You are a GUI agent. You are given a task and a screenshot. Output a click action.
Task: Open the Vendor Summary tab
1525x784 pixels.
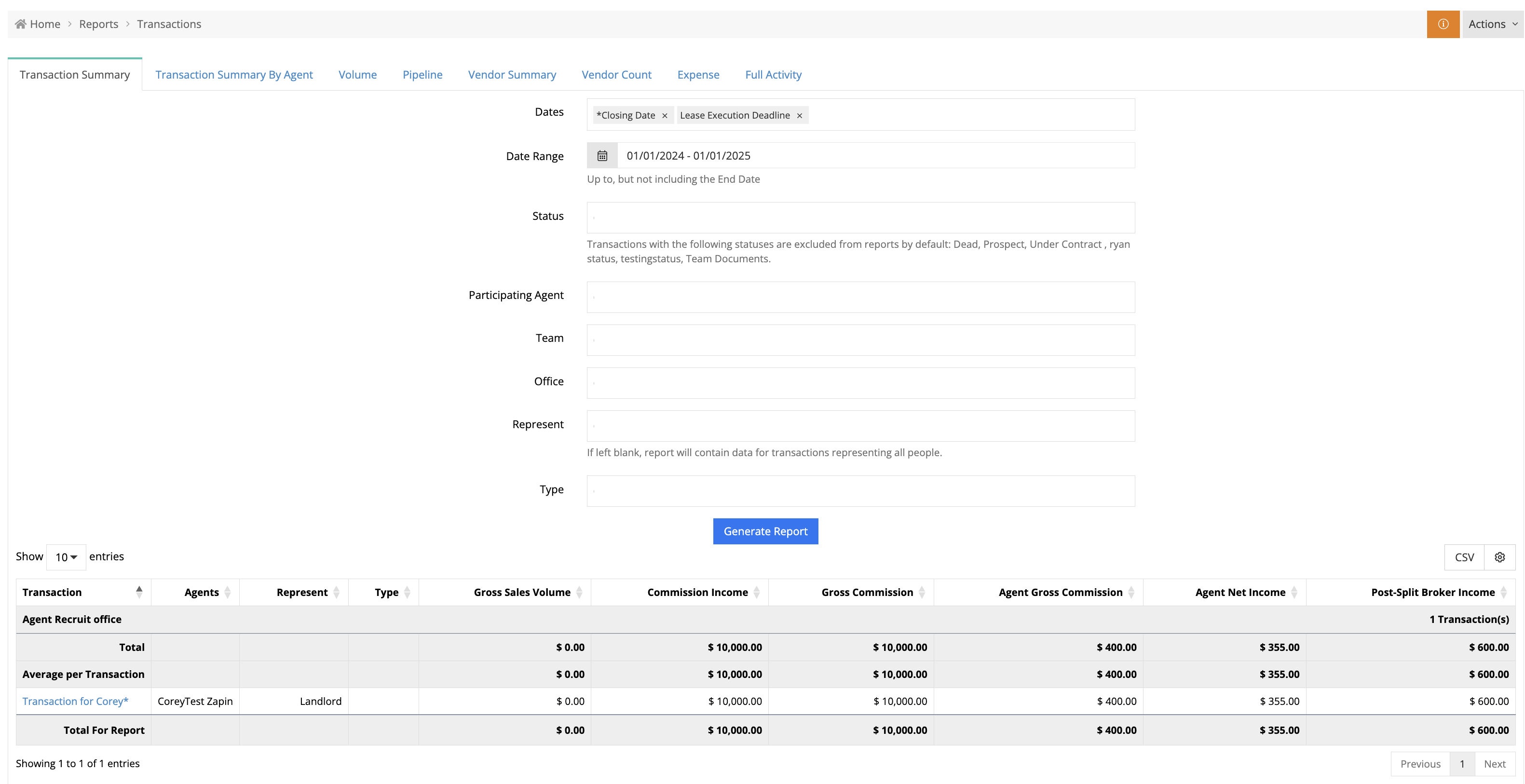[512, 75]
